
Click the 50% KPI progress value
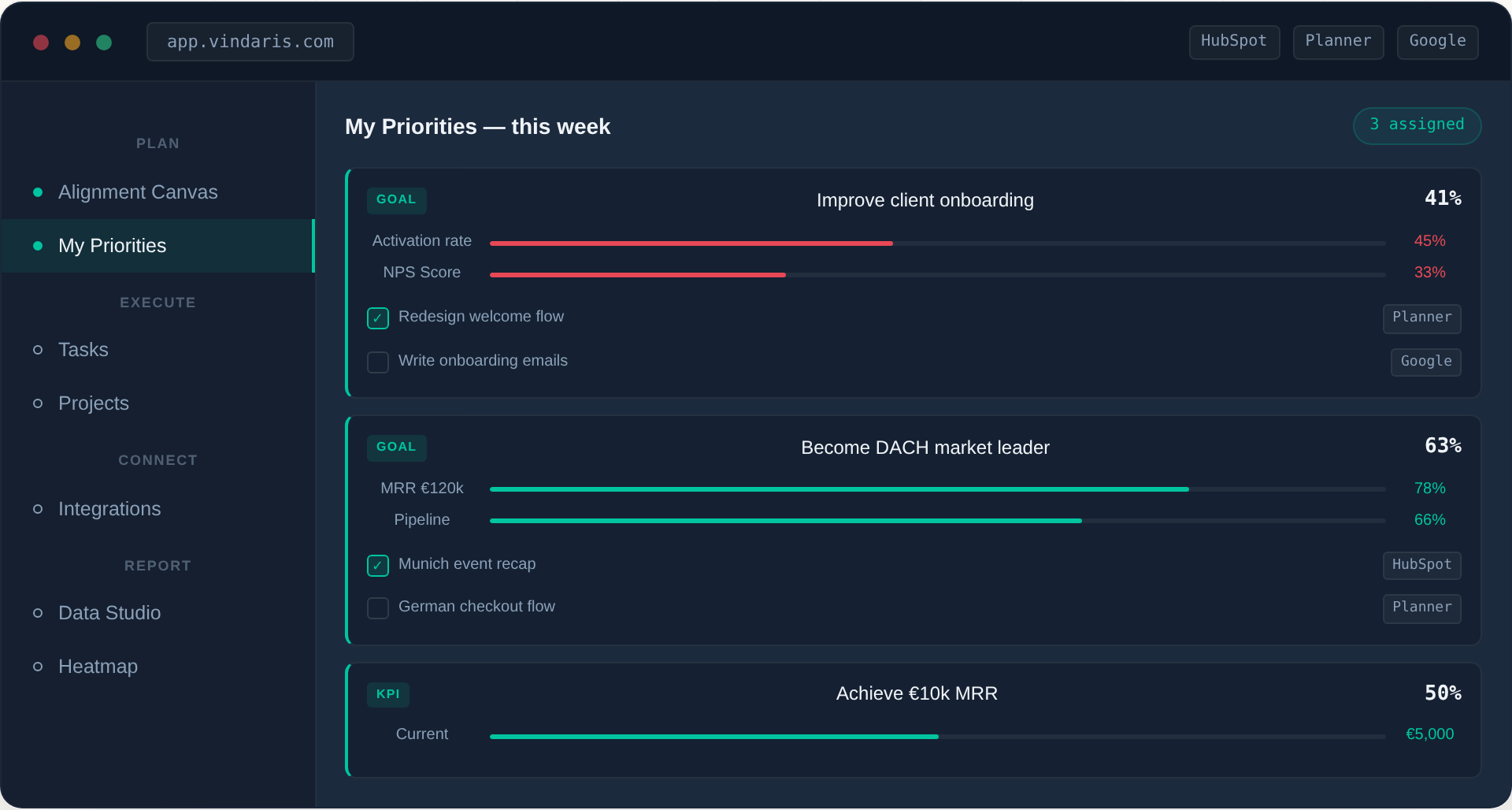[x=1443, y=693]
